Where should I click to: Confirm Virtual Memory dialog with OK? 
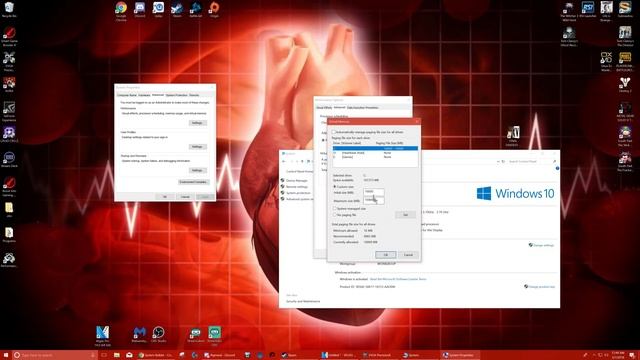coord(385,255)
